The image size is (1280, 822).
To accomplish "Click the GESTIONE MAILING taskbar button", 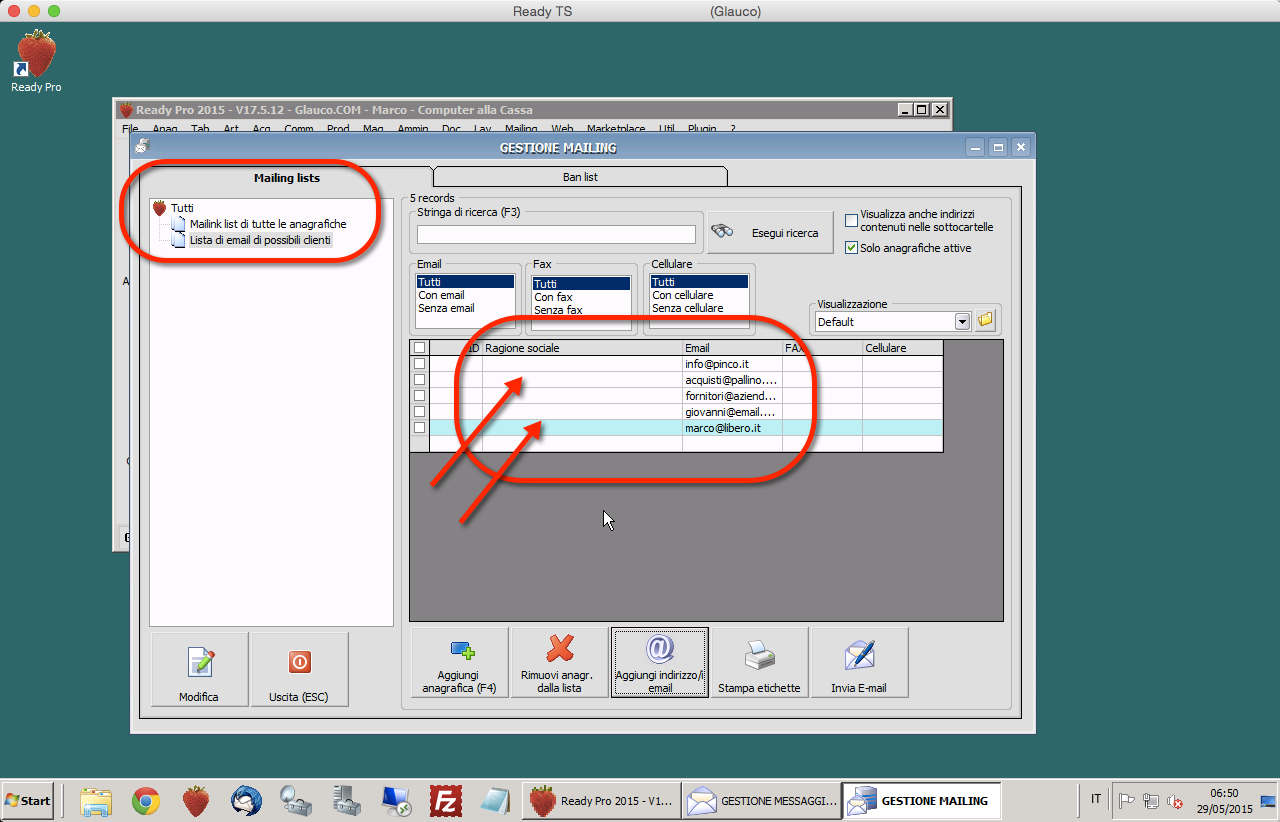I will click(x=922, y=800).
